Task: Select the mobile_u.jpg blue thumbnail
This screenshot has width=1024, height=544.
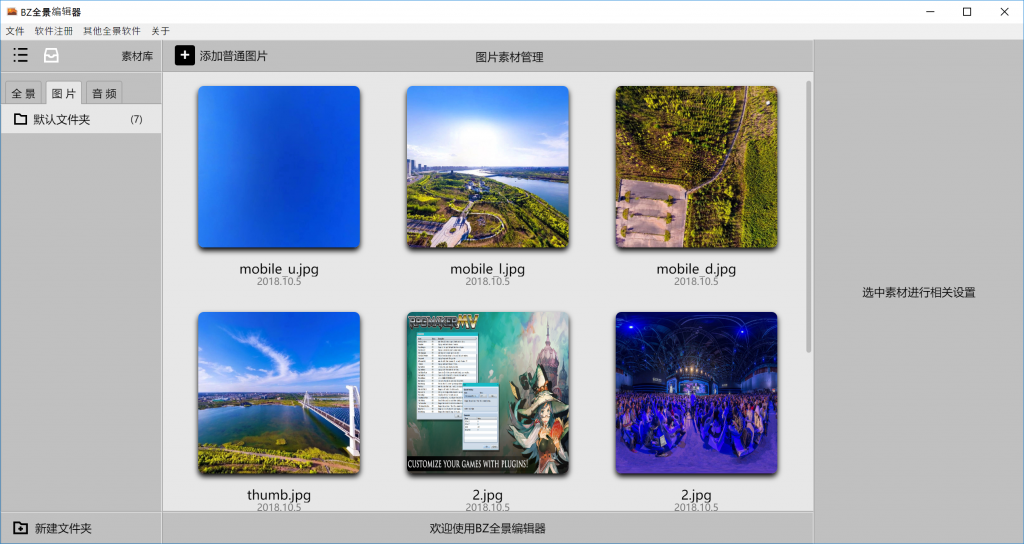Action: pyautogui.click(x=278, y=167)
